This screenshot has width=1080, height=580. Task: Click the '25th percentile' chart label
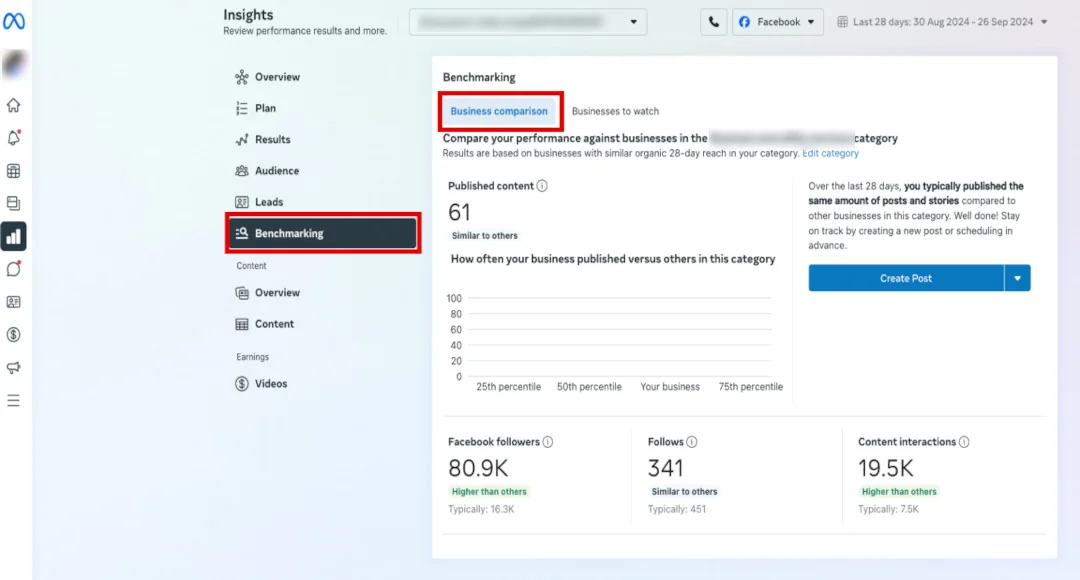click(x=508, y=387)
